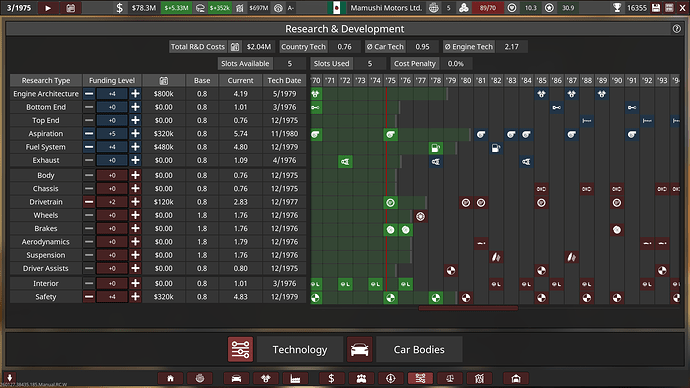Decrease Drivetrain funding level
Image resolution: width=690 pixels, height=388 pixels.
[89, 202]
